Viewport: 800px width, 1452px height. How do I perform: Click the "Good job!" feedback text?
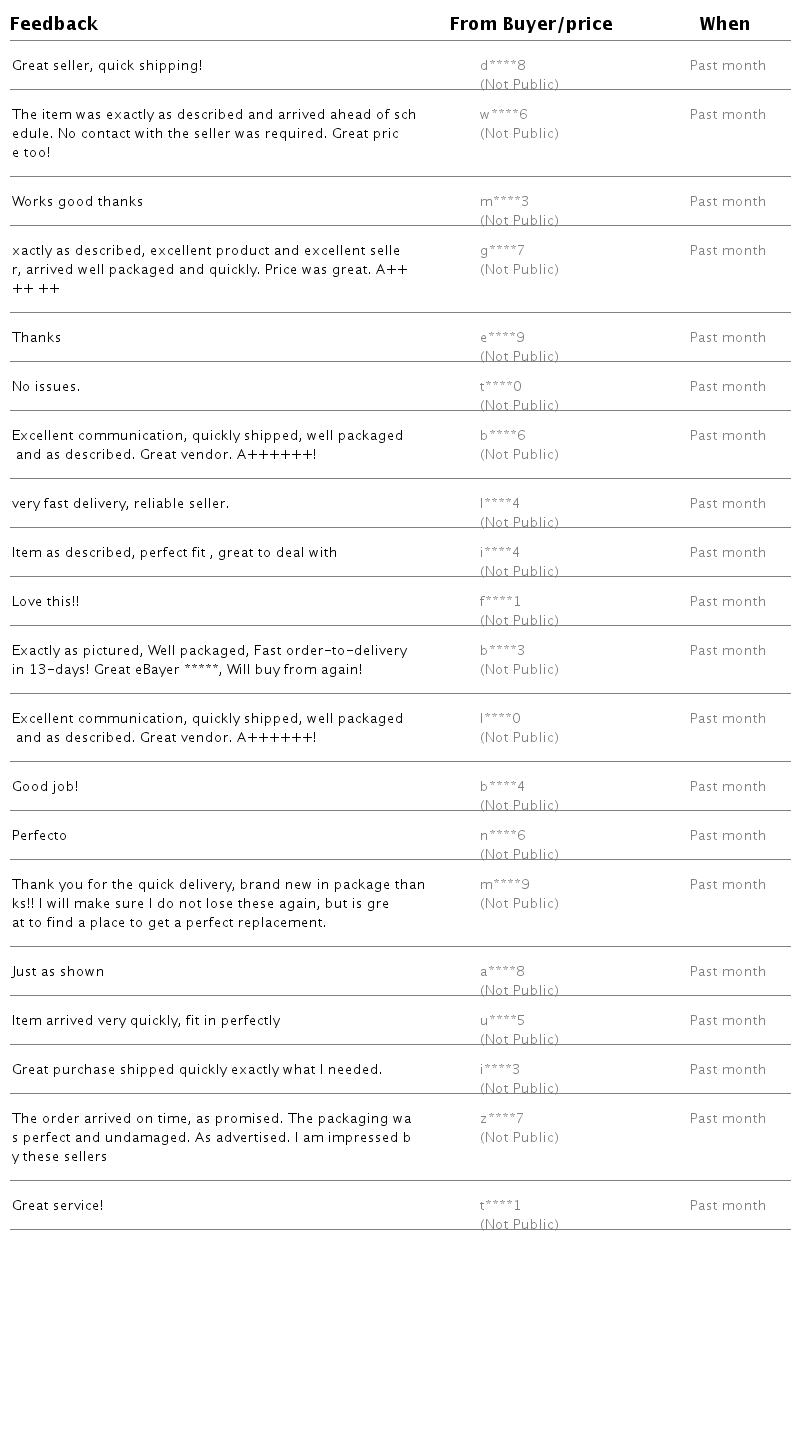[45, 787]
